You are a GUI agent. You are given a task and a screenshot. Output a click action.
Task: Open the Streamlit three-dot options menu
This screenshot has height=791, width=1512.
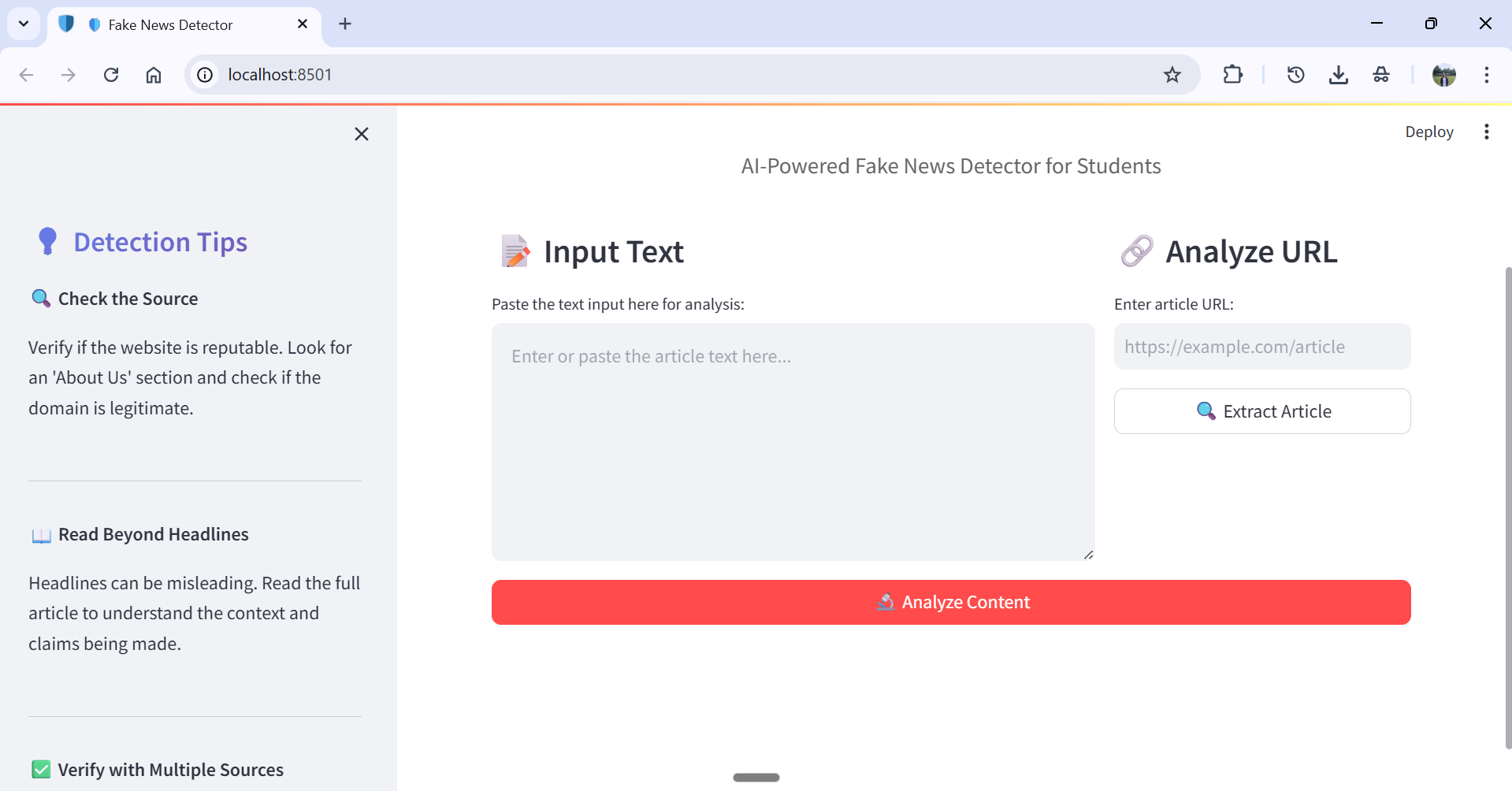(1487, 132)
